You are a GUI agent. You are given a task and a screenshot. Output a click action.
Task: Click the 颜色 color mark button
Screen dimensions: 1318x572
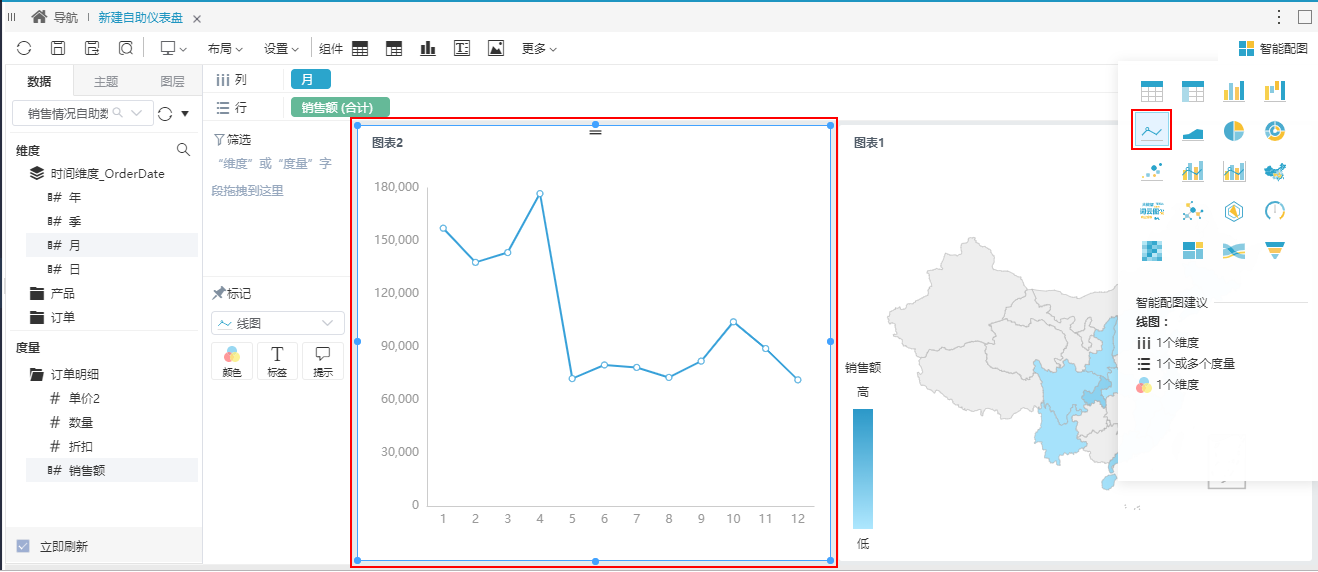pos(232,361)
